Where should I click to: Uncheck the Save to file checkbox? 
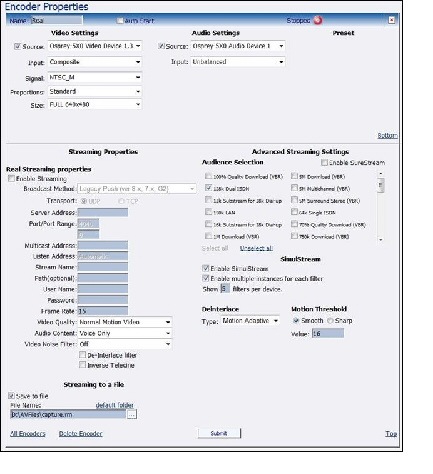pyautogui.click(x=11, y=396)
